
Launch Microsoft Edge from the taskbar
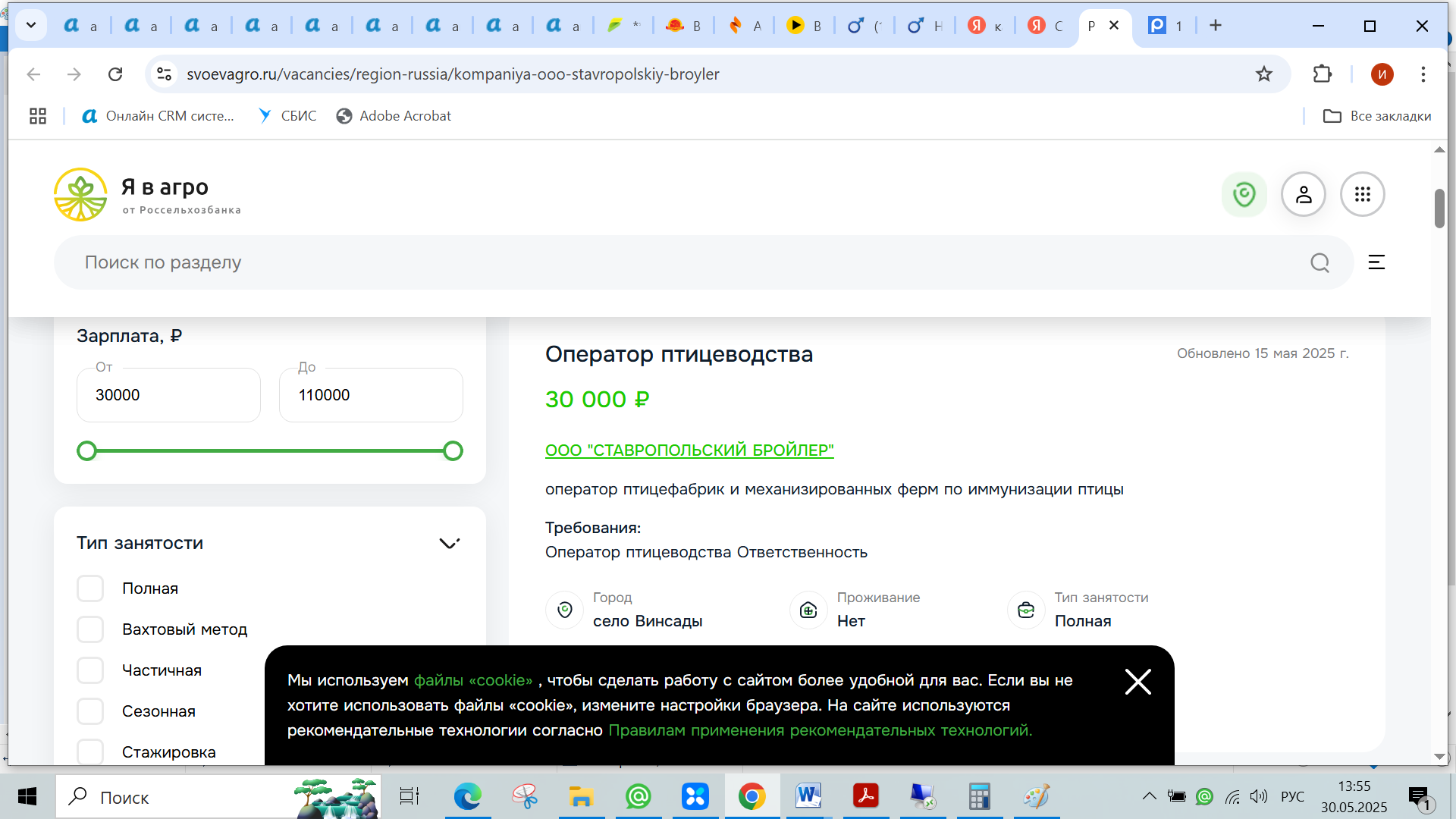click(467, 797)
